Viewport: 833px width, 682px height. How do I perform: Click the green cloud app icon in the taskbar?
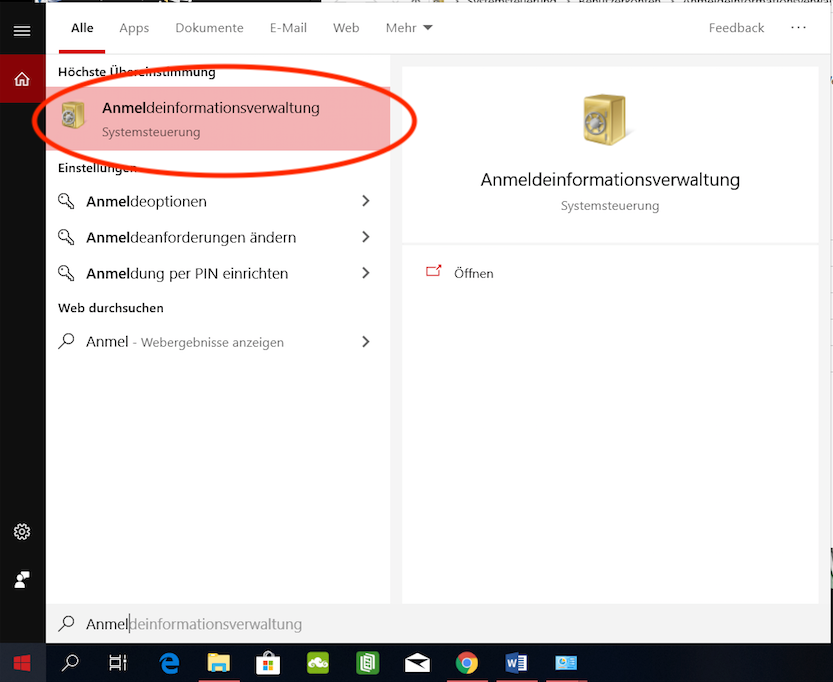pyautogui.click(x=318, y=663)
